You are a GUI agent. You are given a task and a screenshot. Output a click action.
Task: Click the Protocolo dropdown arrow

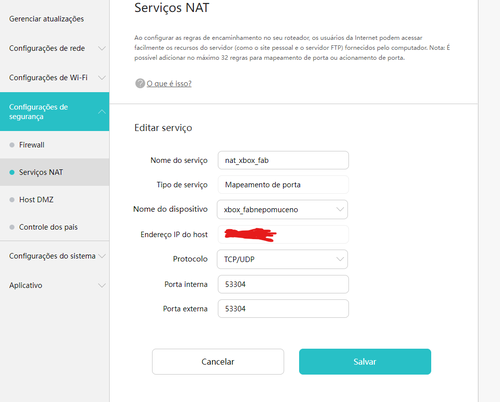[x=340, y=259]
